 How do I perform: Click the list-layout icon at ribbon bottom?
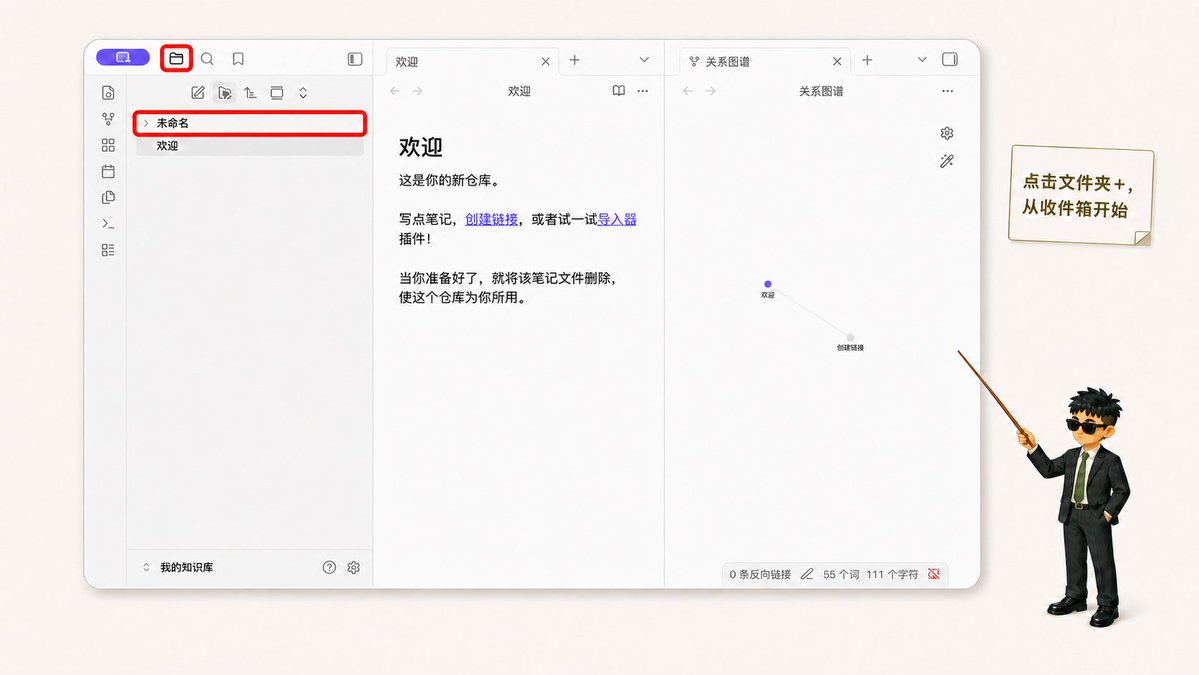pos(108,250)
